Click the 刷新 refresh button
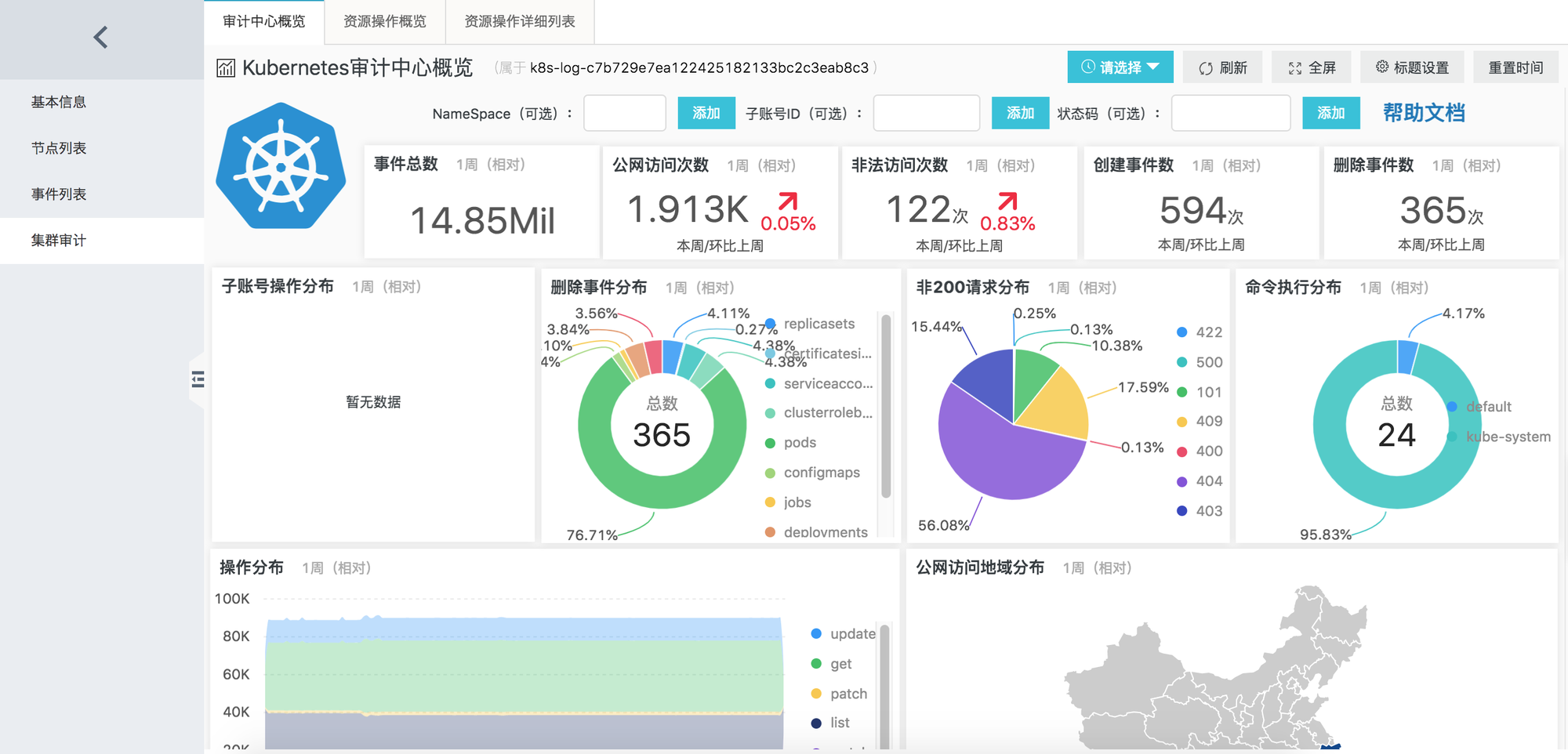1568x754 pixels. click(x=1223, y=67)
